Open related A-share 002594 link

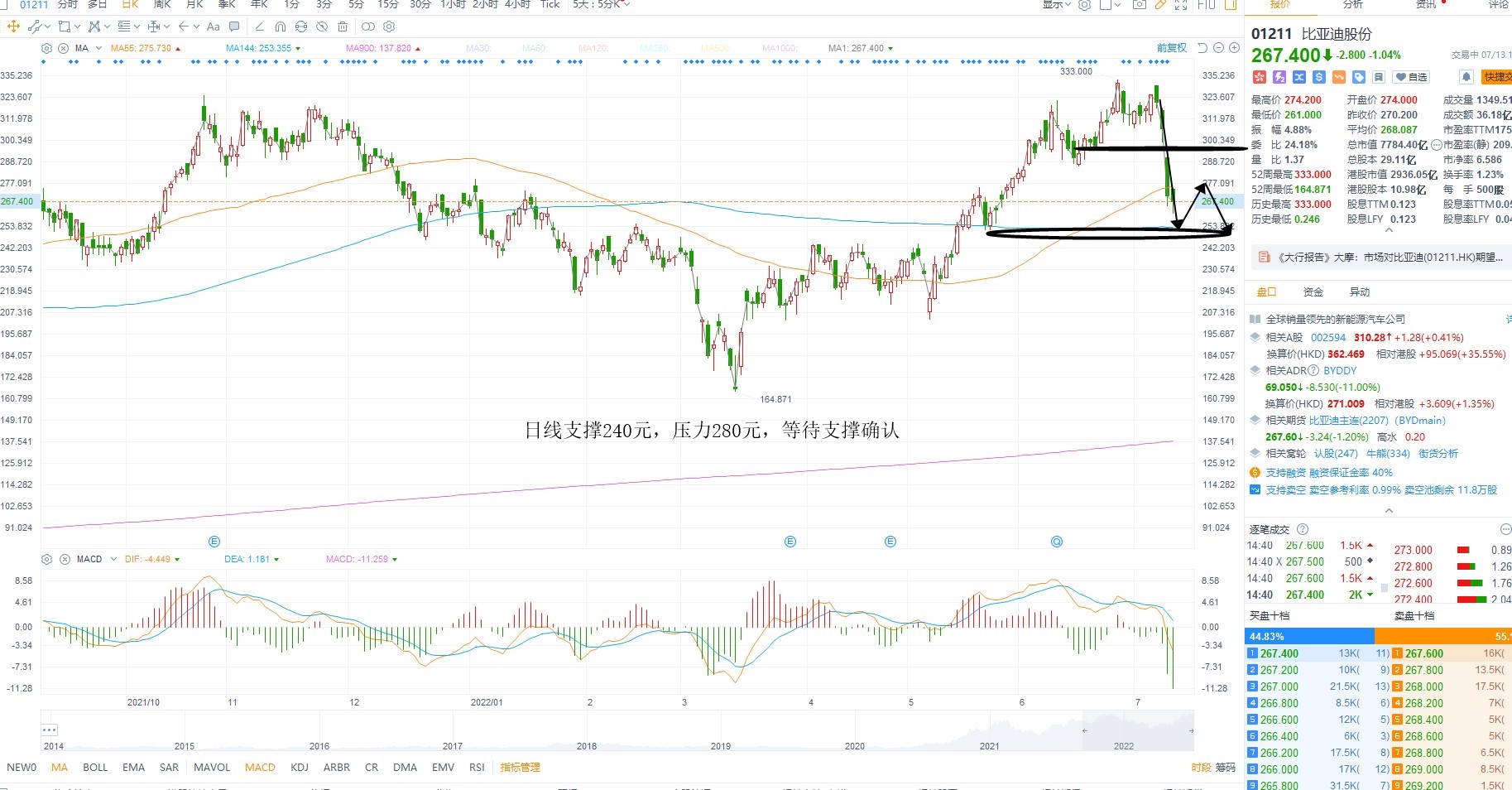pyautogui.click(x=1328, y=338)
